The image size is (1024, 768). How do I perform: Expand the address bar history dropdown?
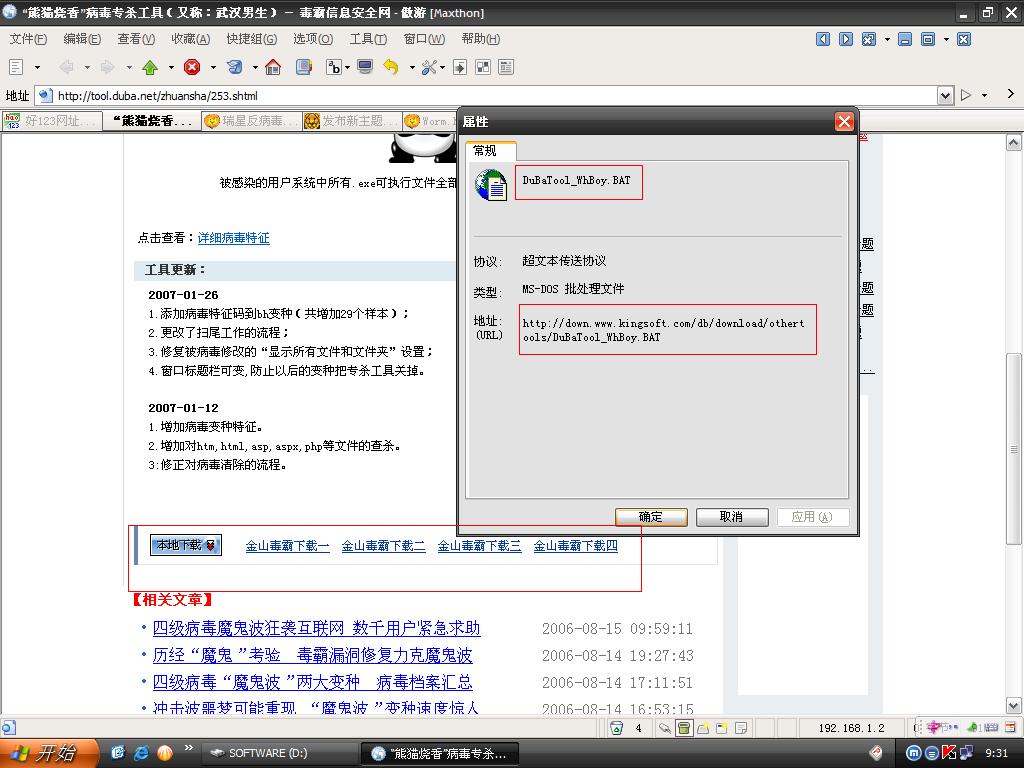tap(945, 96)
